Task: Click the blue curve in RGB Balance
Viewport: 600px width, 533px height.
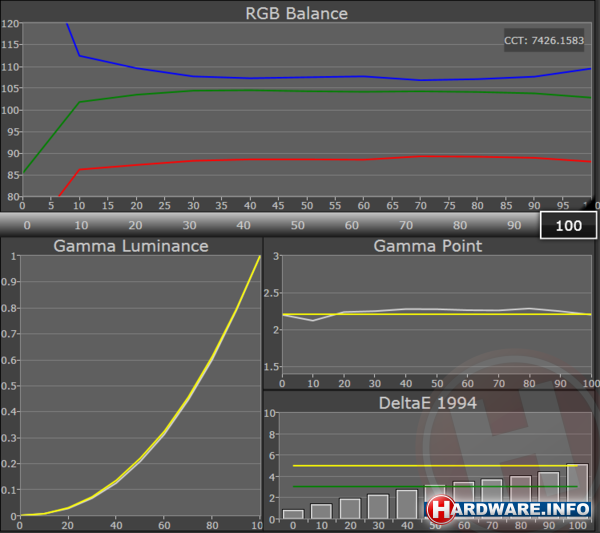Action: click(306, 77)
